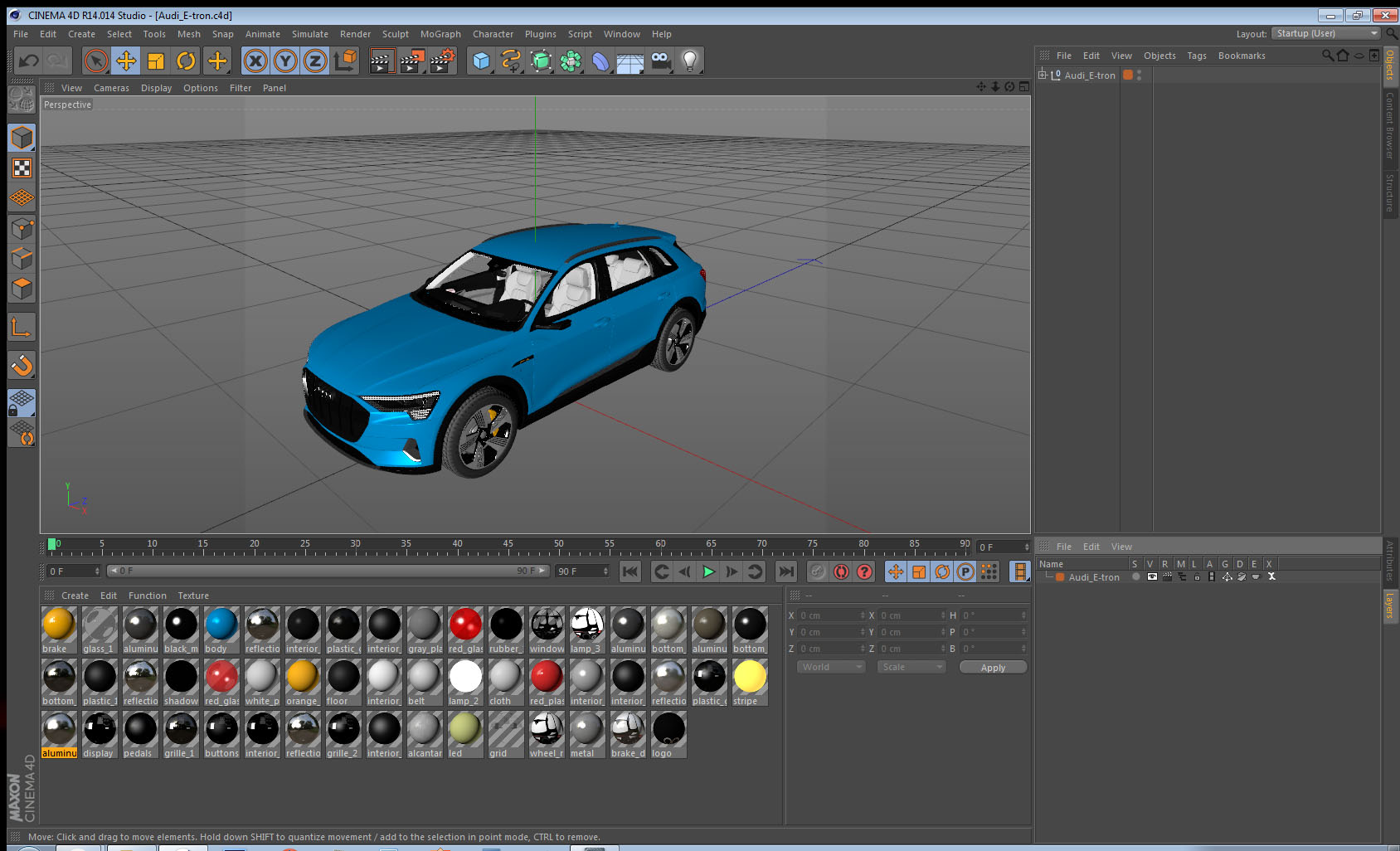Image resolution: width=1400 pixels, height=851 pixels.
Task: Toggle rotation keyframe recording
Action: click(x=942, y=571)
